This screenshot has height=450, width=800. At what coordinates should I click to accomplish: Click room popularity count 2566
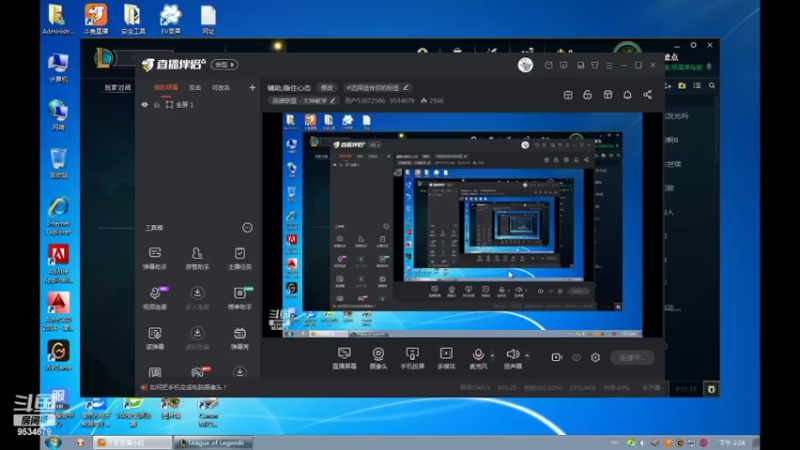click(432, 101)
